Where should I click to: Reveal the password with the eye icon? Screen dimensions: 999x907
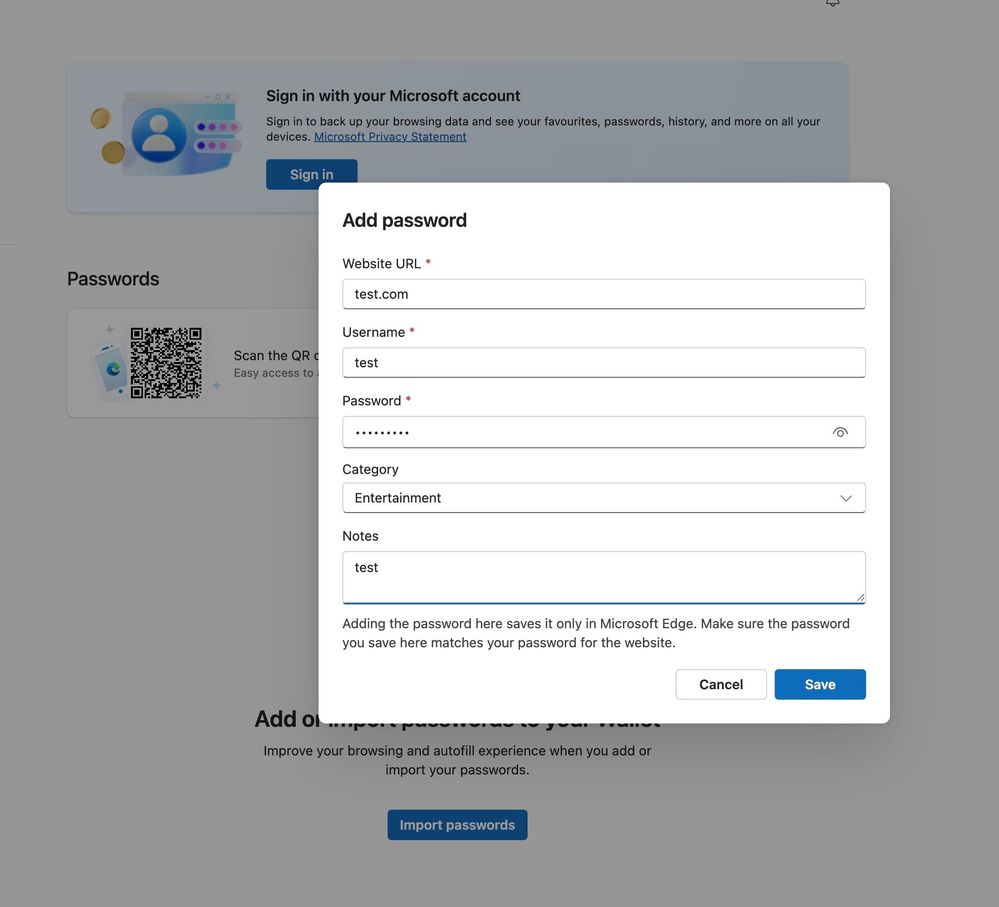[840, 432]
